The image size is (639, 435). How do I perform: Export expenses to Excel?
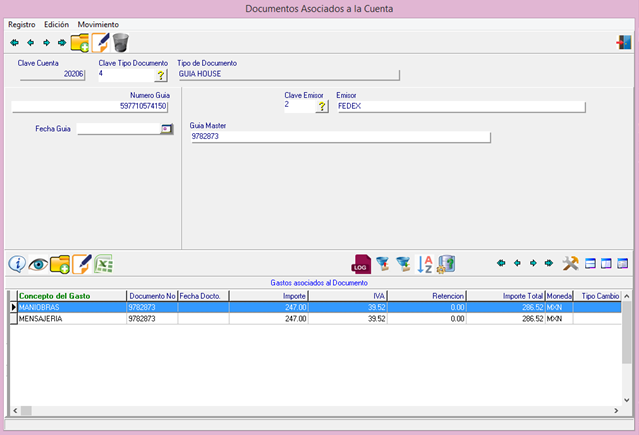tap(104, 264)
